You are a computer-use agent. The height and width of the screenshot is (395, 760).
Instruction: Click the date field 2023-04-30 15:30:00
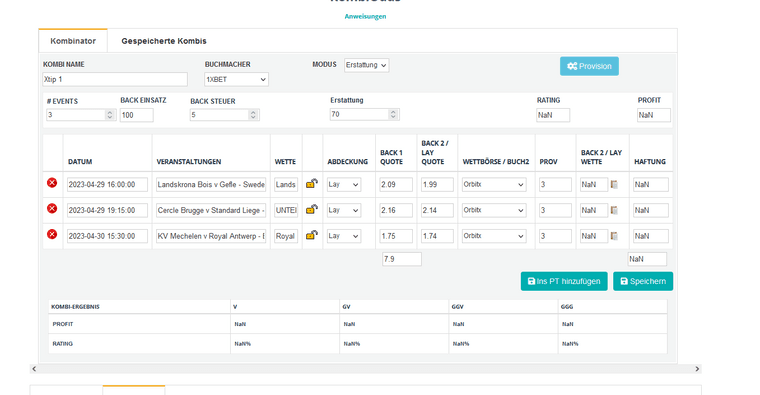tap(107, 236)
